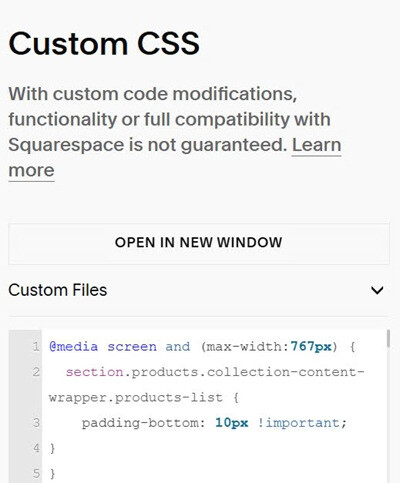Click the closing brace on line 4
This screenshot has width=400, height=483.
click(52, 448)
